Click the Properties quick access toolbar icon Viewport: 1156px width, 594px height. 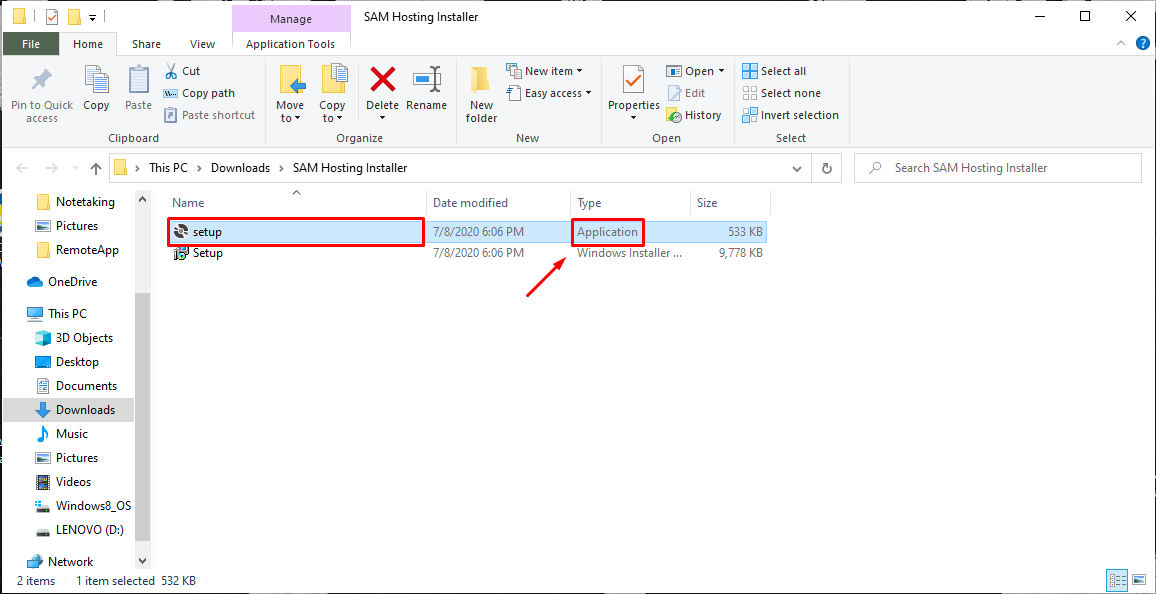tap(52, 17)
